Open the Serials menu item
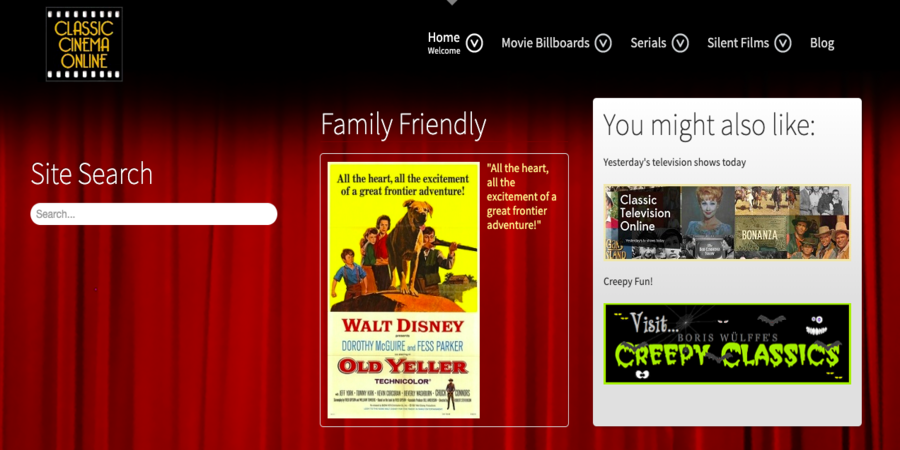Screen dimensions: 900x450 648,43
